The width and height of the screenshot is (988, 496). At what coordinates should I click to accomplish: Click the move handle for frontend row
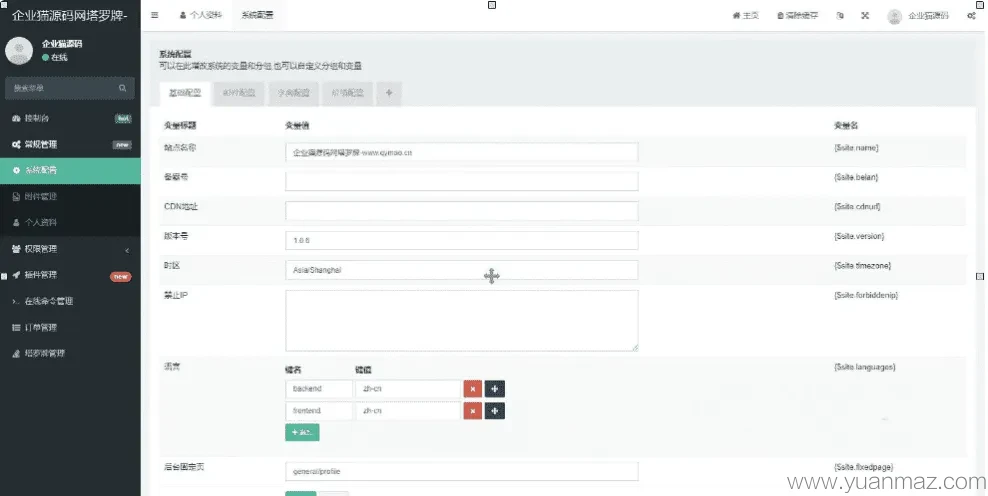click(495, 411)
